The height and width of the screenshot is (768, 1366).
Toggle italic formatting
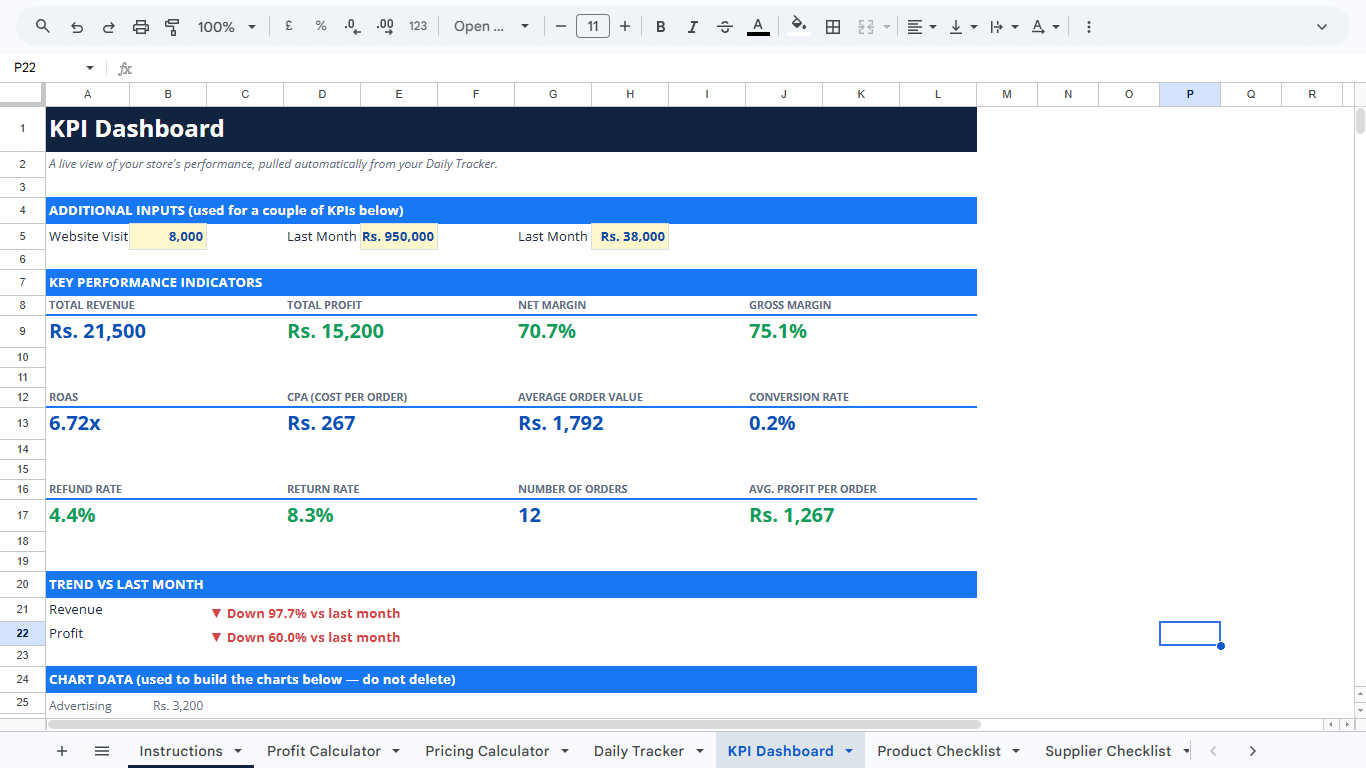693,27
